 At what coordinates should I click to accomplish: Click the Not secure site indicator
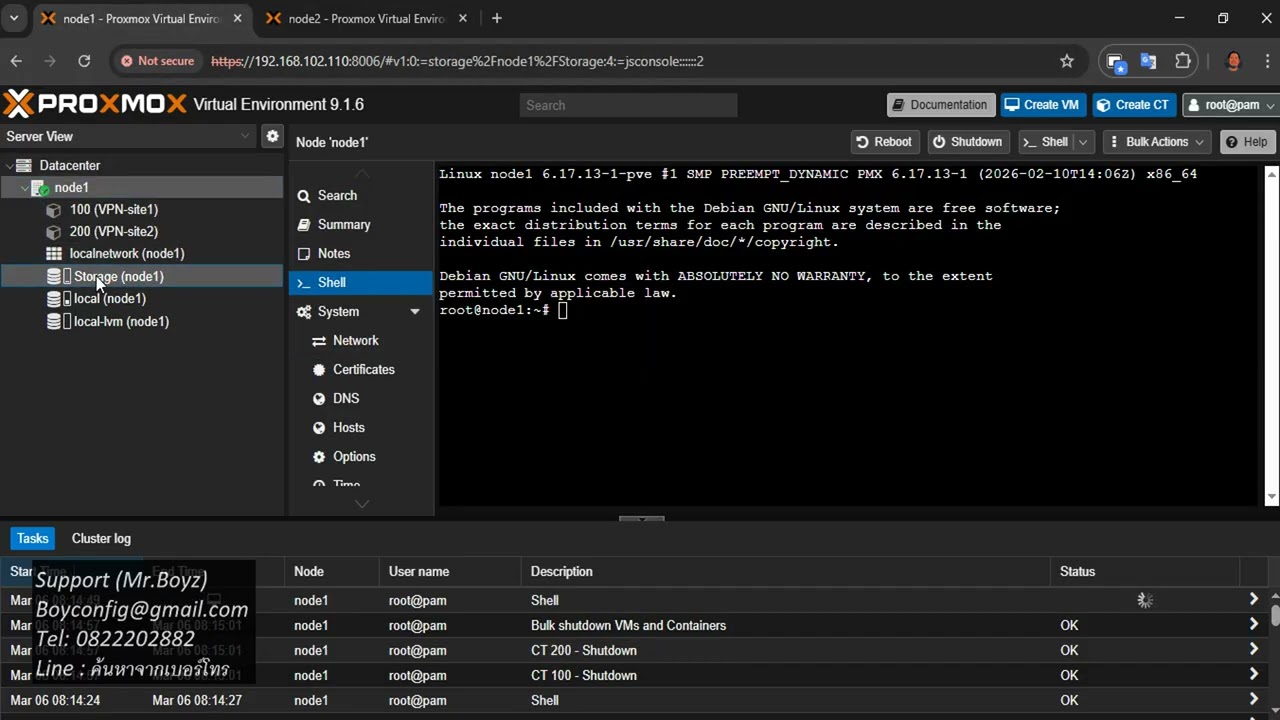[x=157, y=61]
